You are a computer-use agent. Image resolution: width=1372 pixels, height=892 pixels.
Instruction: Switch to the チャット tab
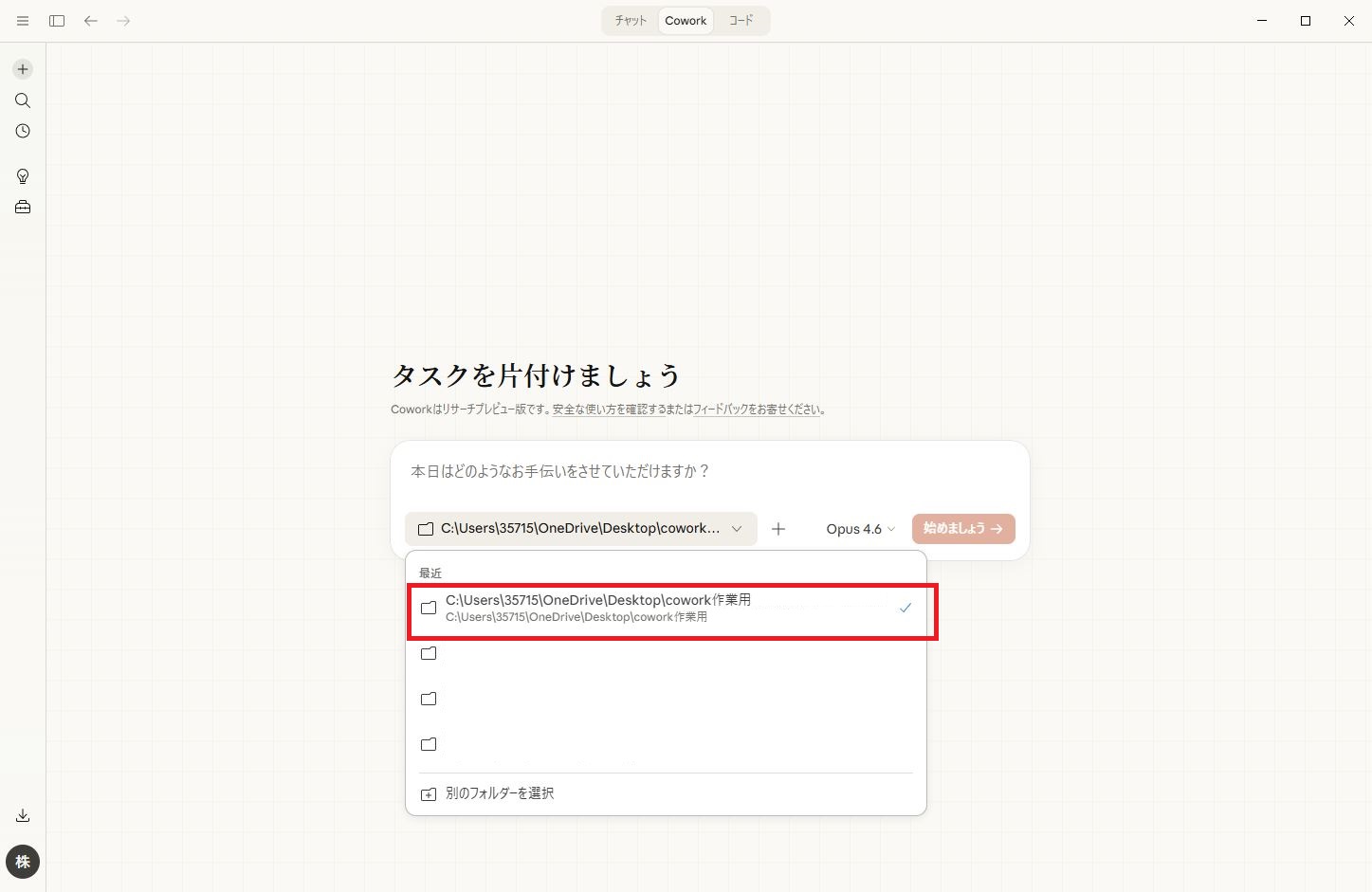click(631, 21)
